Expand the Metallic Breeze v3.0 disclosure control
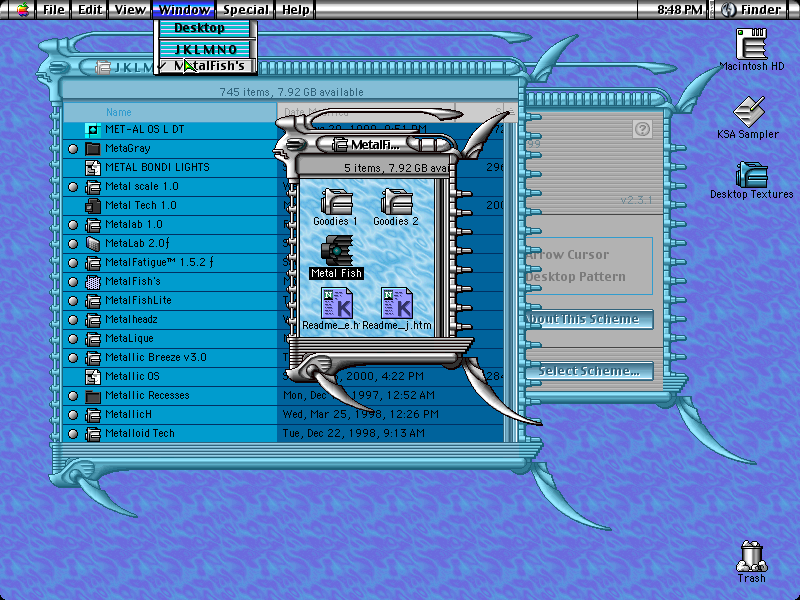This screenshot has width=800, height=600. pos(73,358)
